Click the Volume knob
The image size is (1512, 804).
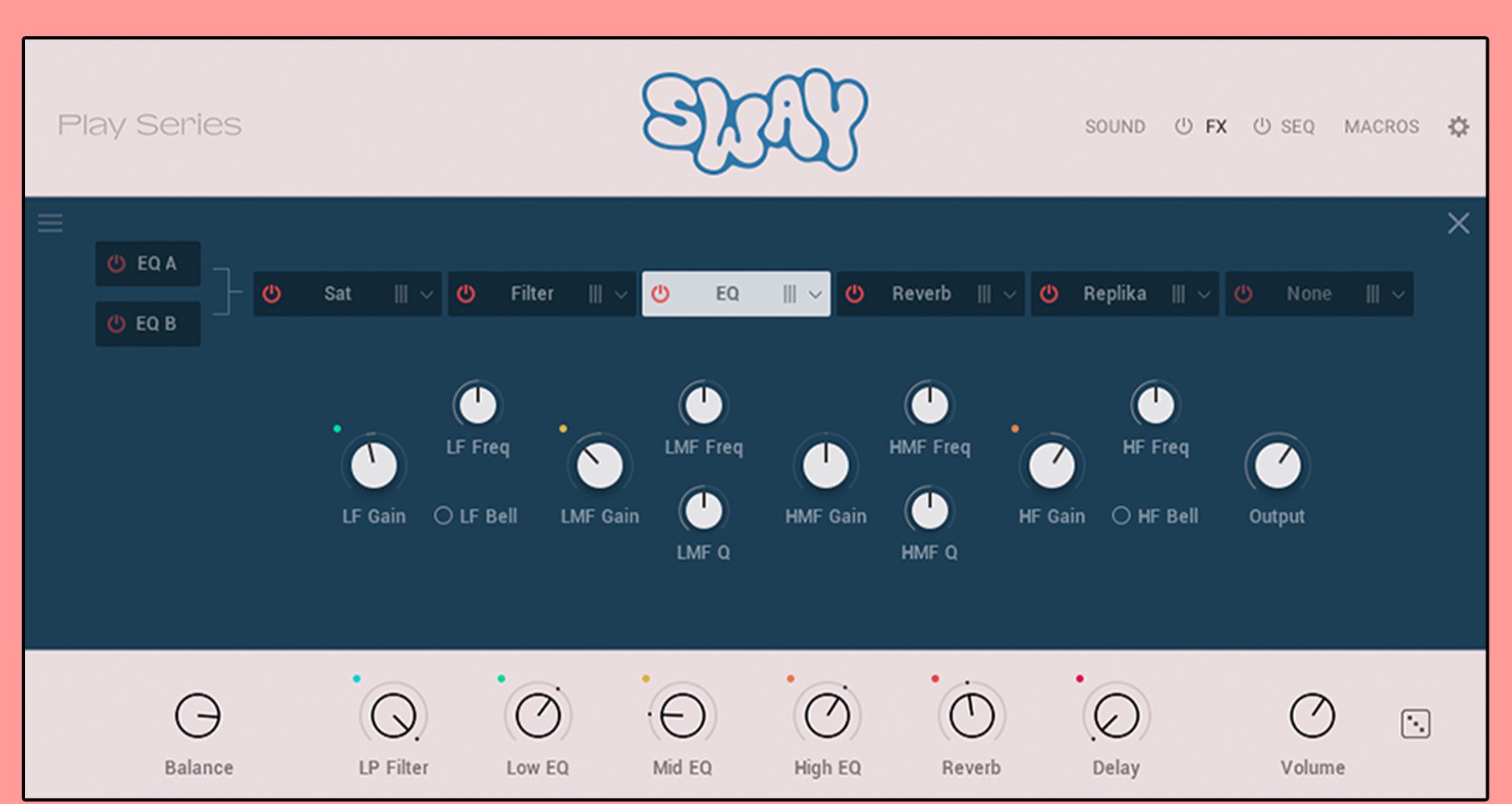[1312, 716]
